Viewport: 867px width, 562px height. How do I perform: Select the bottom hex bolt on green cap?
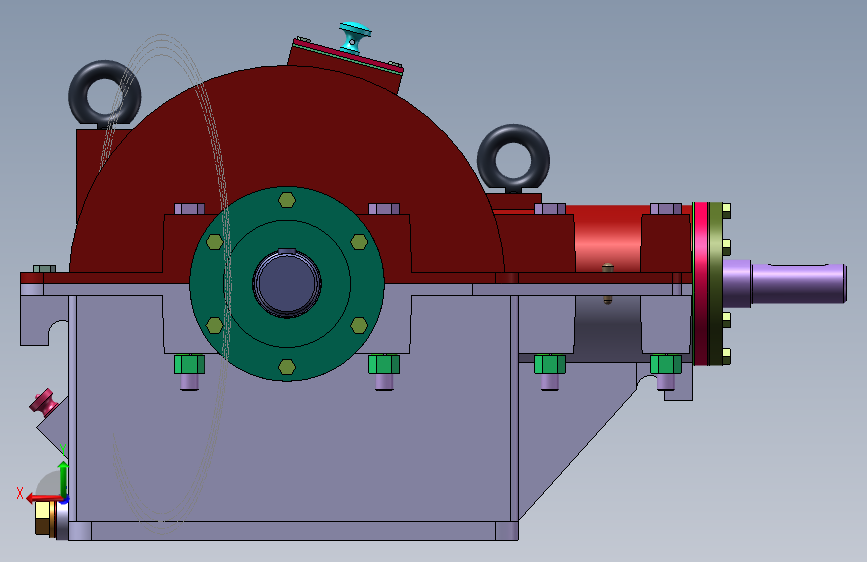(x=287, y=367)
